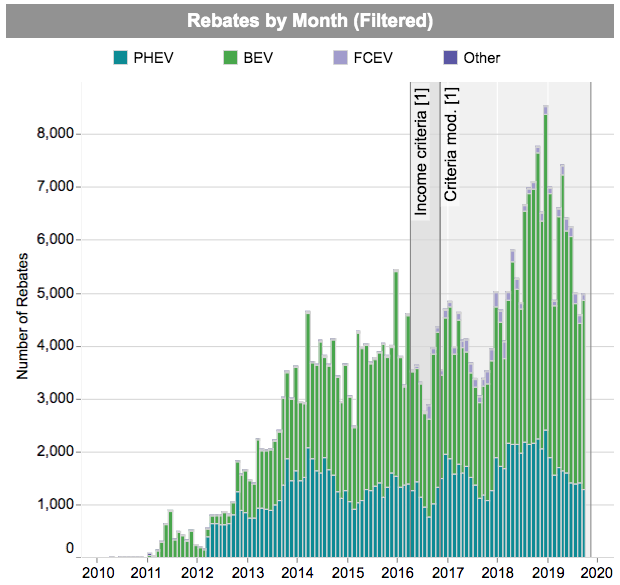
Task: Click the 8,000 y-axis label
Action: [55, 134]
